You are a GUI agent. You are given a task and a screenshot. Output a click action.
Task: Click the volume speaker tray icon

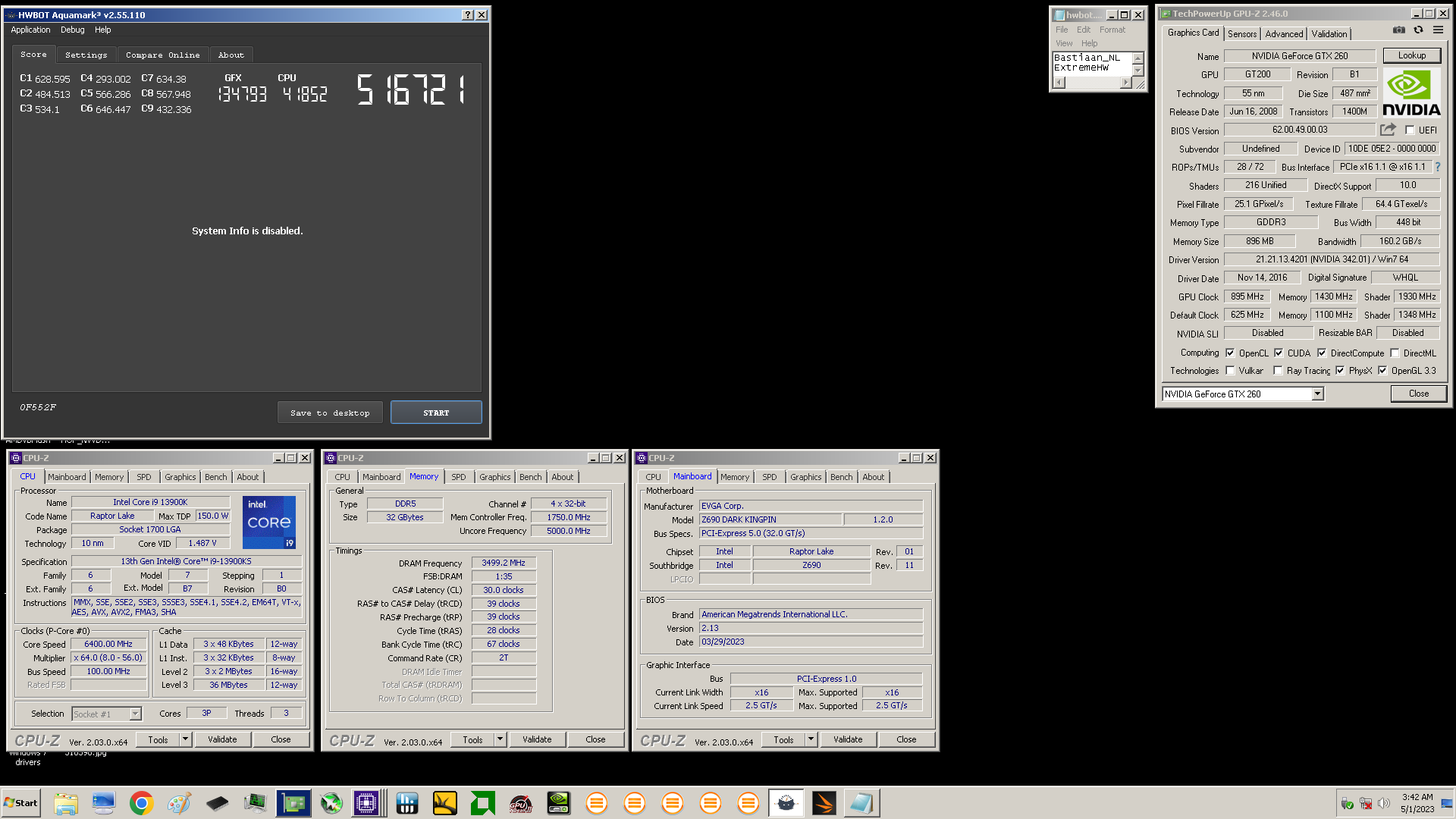coord(1384,803)
